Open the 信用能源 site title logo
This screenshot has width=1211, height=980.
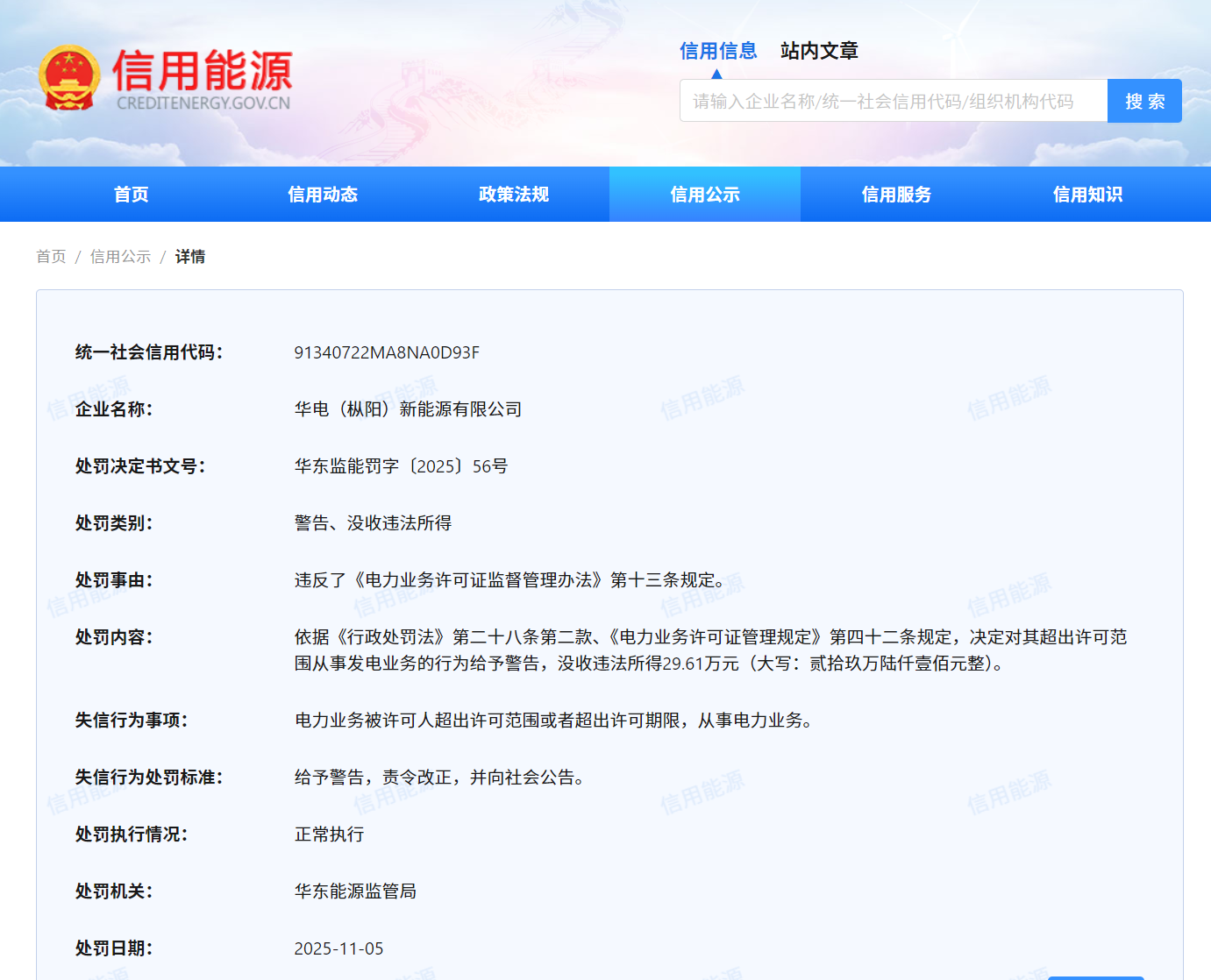pyautogui.click(x=203, y=79)
